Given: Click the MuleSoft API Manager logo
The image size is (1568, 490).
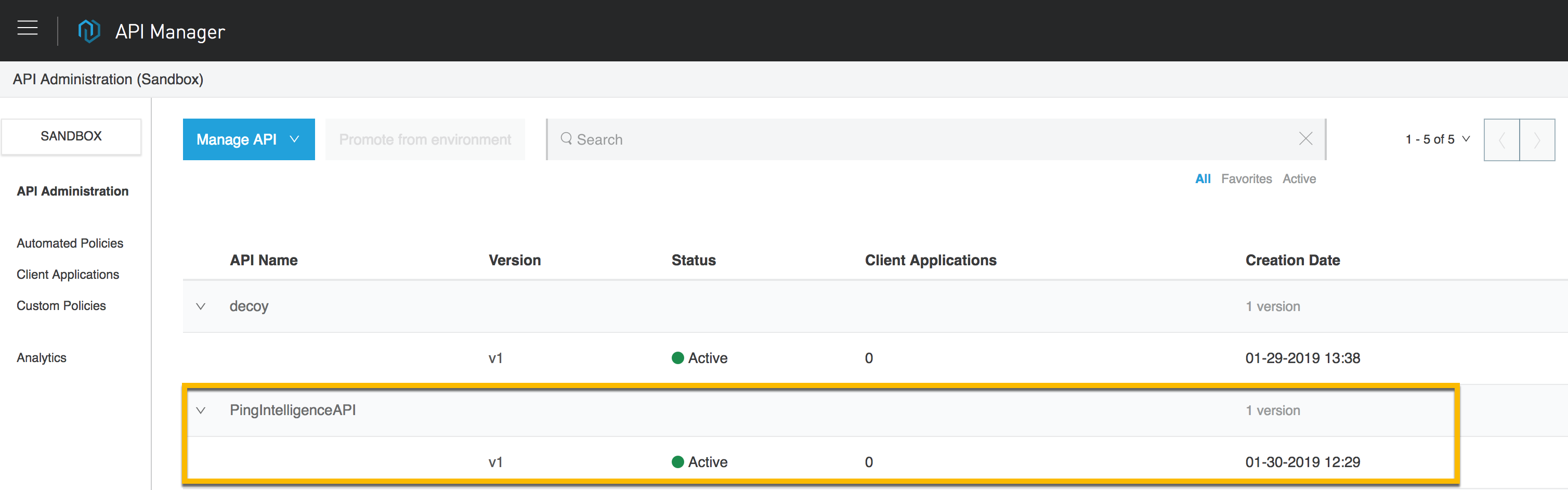Looking at the screenshot, I should coord(89,31).
